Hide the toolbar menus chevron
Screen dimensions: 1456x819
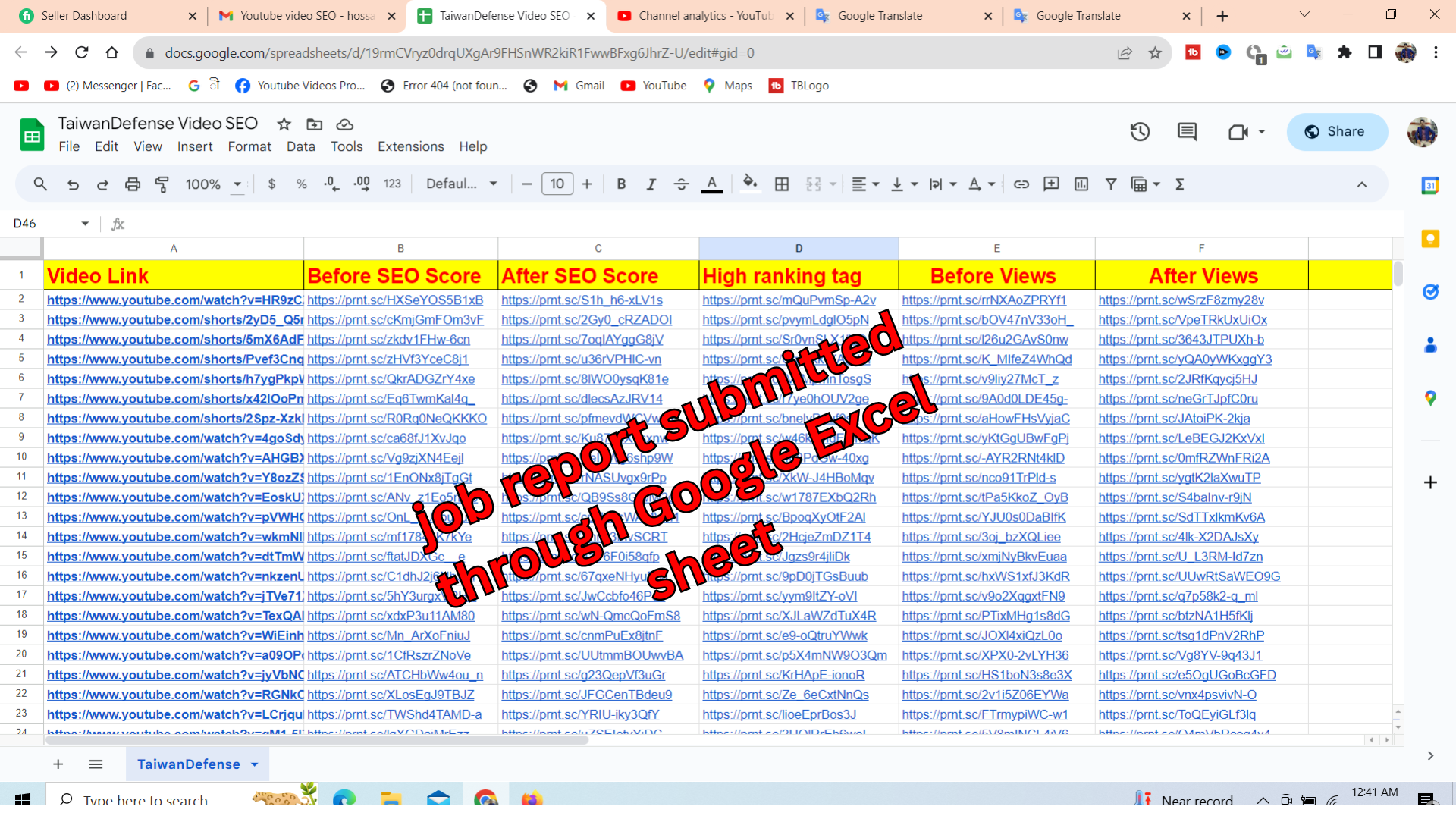[x=1362, y=184]
